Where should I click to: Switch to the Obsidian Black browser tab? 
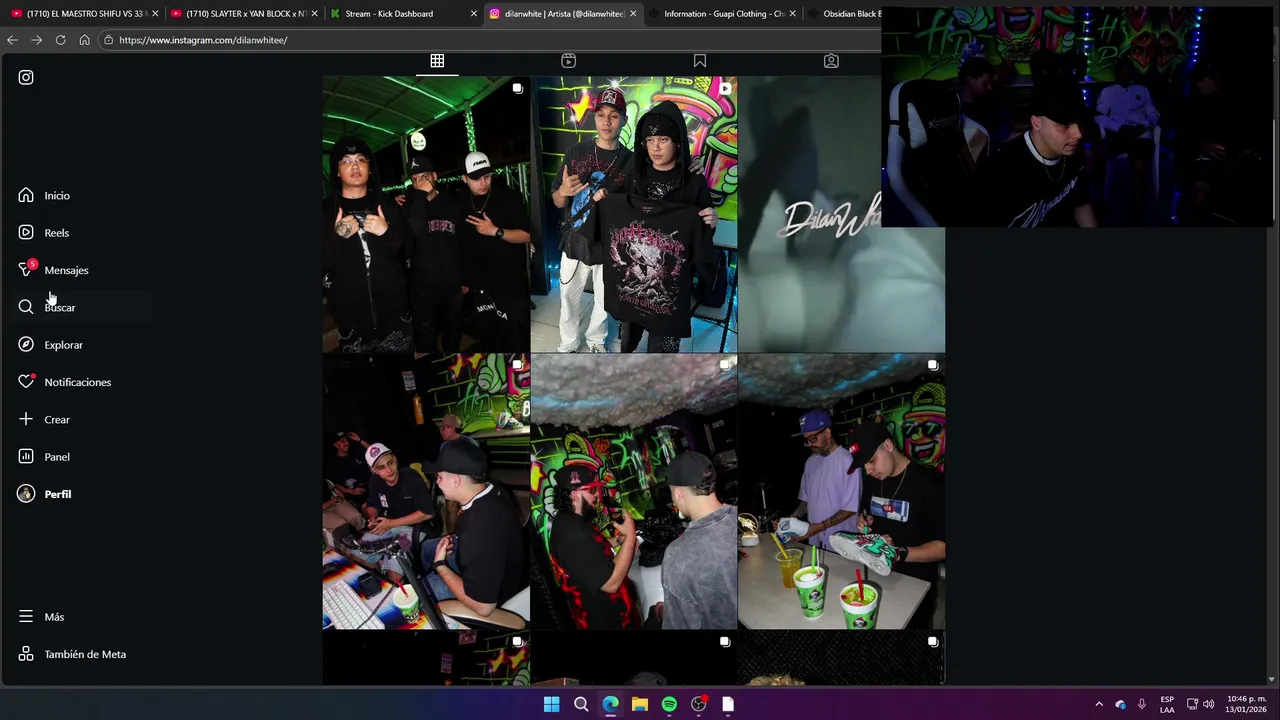843,14
